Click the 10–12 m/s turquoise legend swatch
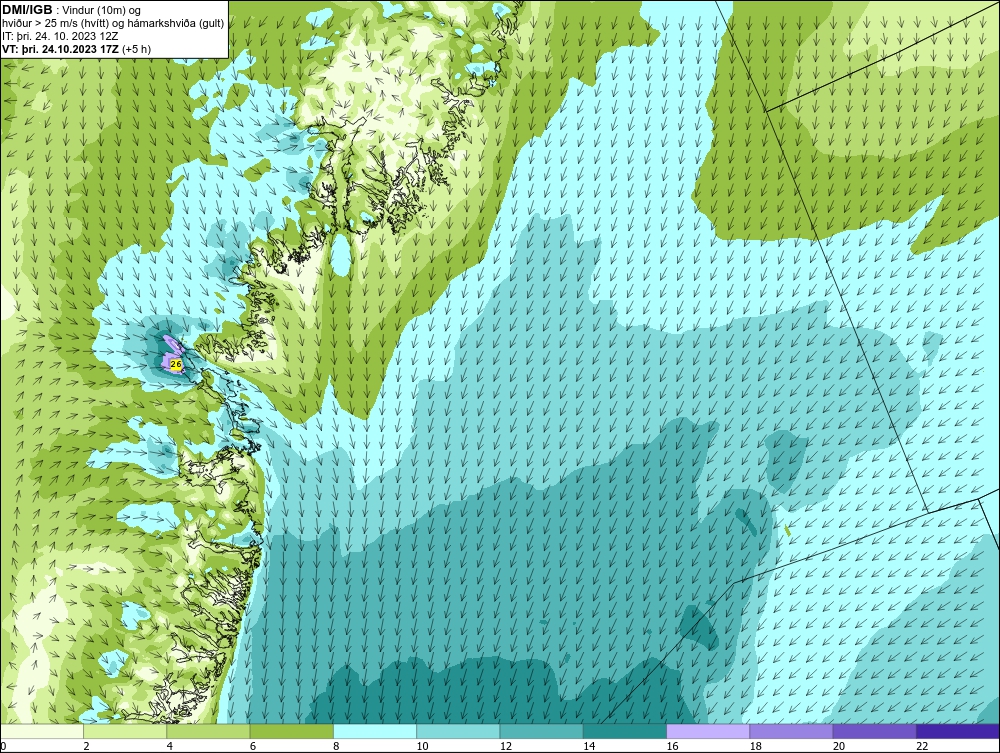 click(x=458, y=731)
